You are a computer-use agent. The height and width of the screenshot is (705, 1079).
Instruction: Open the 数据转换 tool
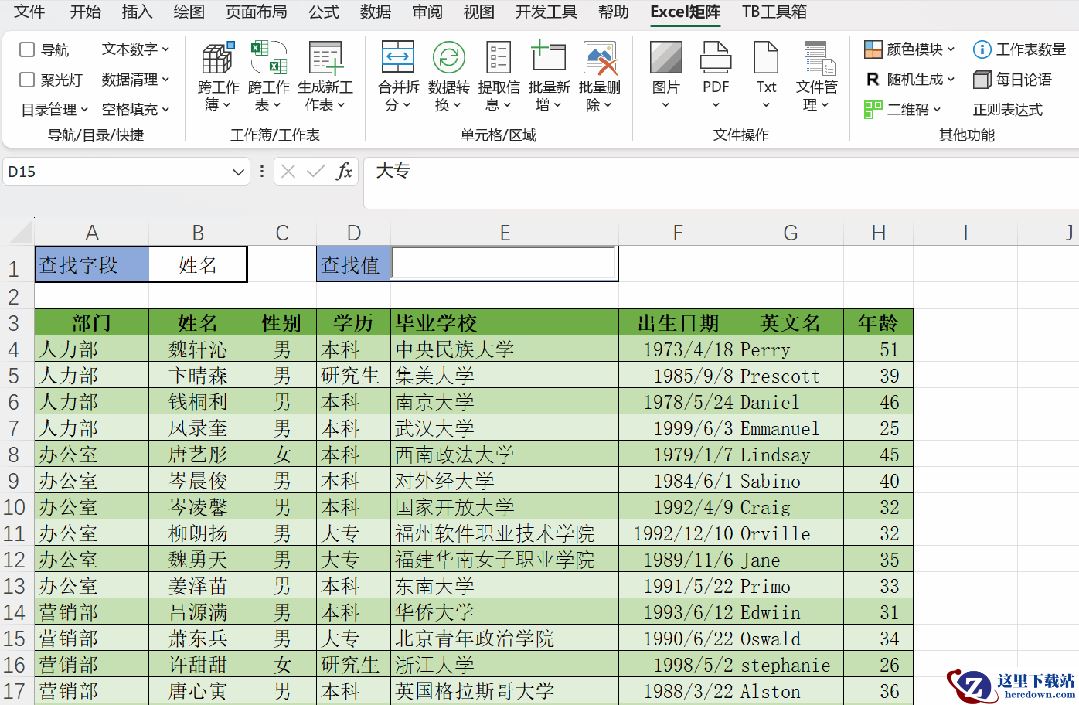pos(449,76)
